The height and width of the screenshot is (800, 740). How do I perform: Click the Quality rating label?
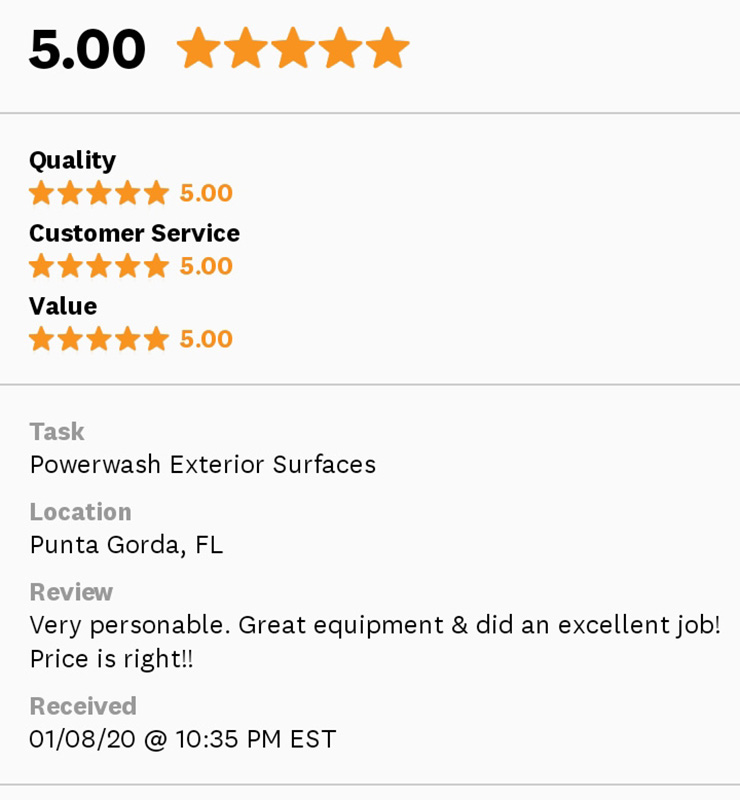point(72,160)
